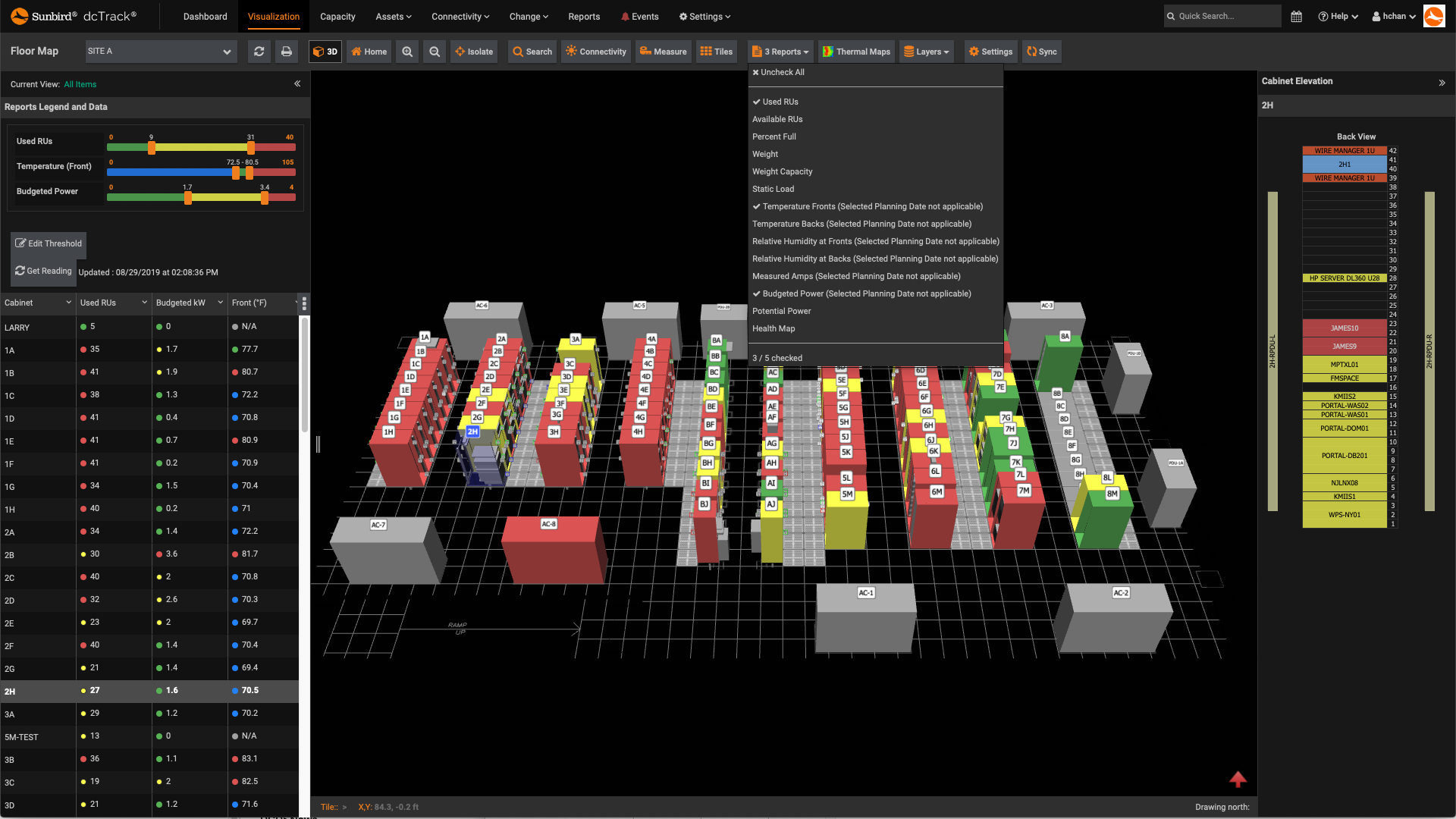Click the Sync button
Image resolution: width=1456 pixels, height=819 pixels.
point(1042,52)
